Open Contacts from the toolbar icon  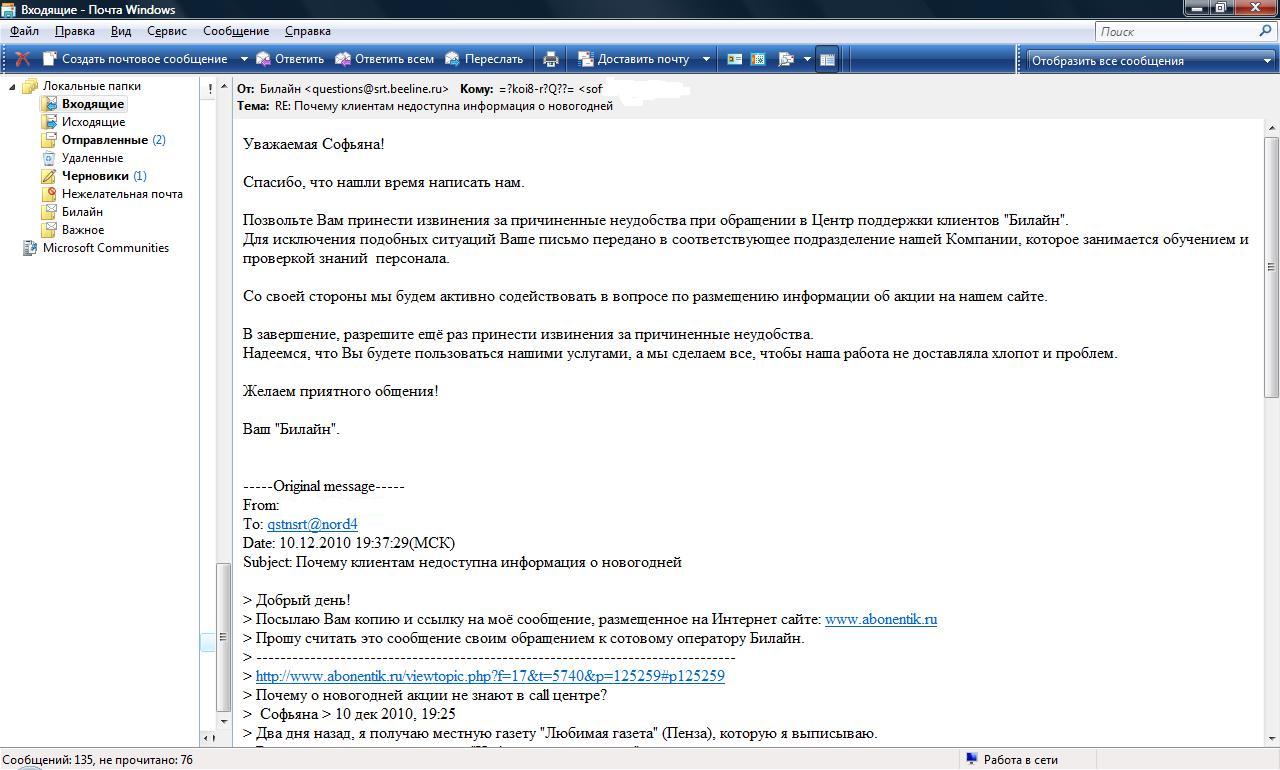[x=734, y=59]
